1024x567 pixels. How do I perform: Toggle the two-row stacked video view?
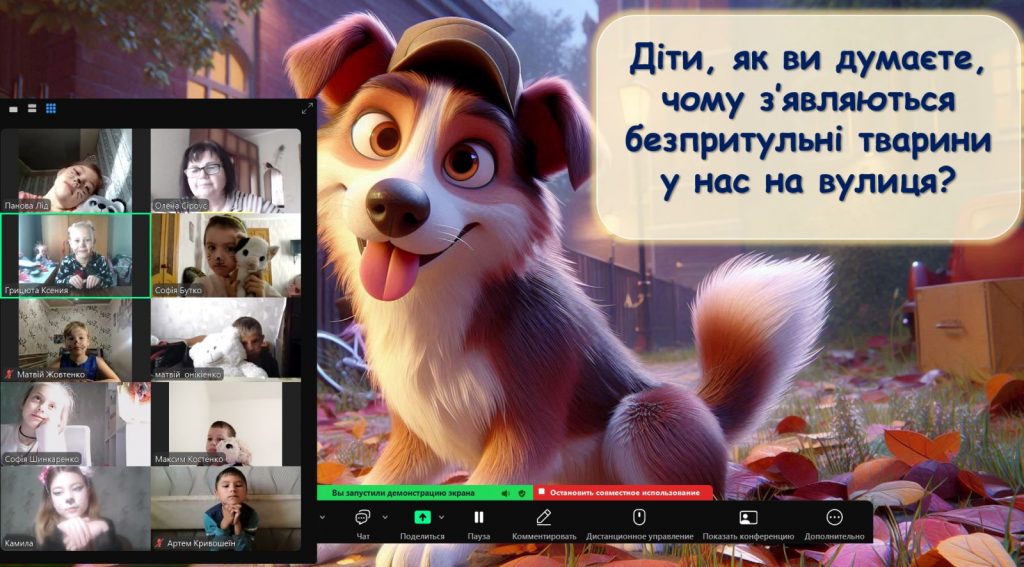(32, 108)
